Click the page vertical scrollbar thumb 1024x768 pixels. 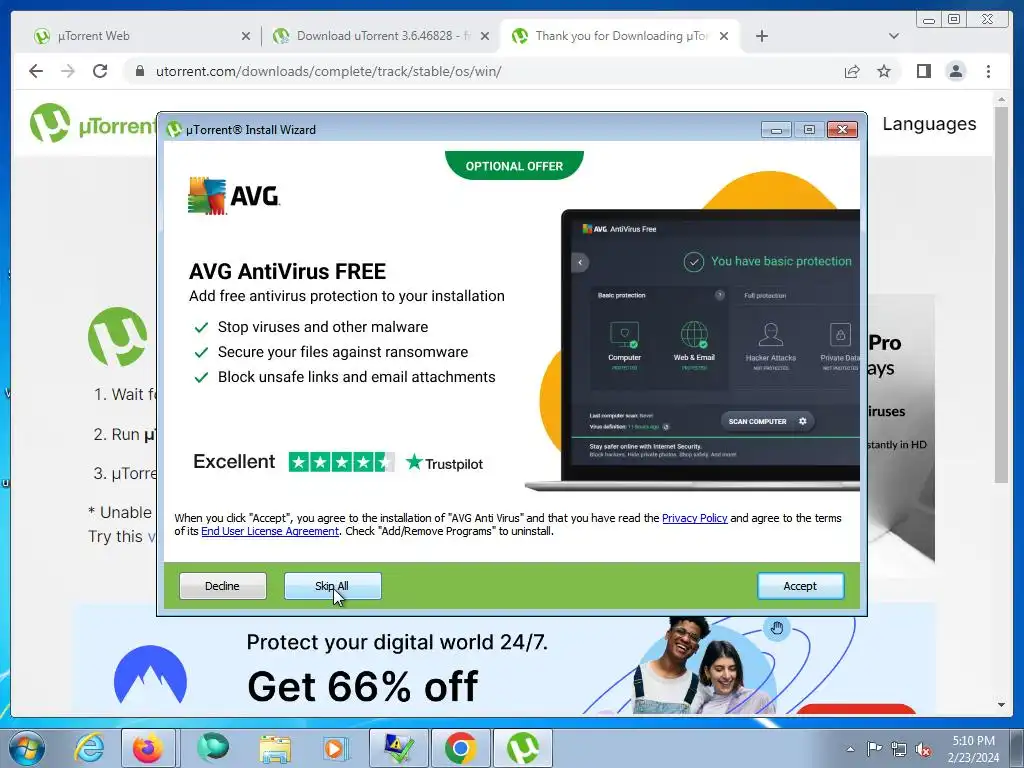1001,294
